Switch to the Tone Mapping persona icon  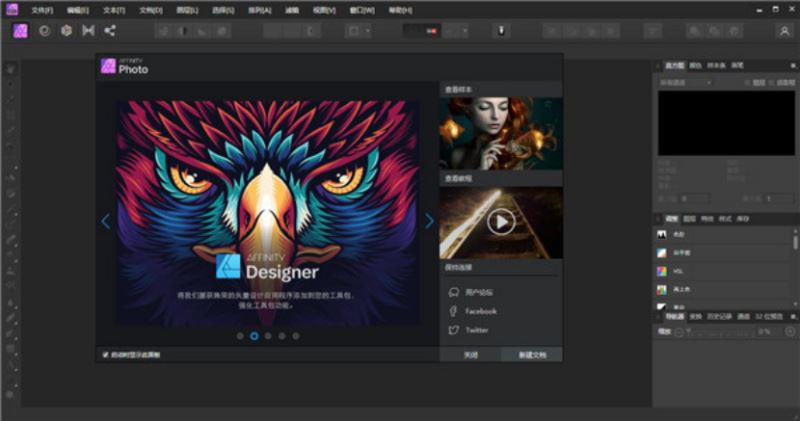[x=88, y=31]
